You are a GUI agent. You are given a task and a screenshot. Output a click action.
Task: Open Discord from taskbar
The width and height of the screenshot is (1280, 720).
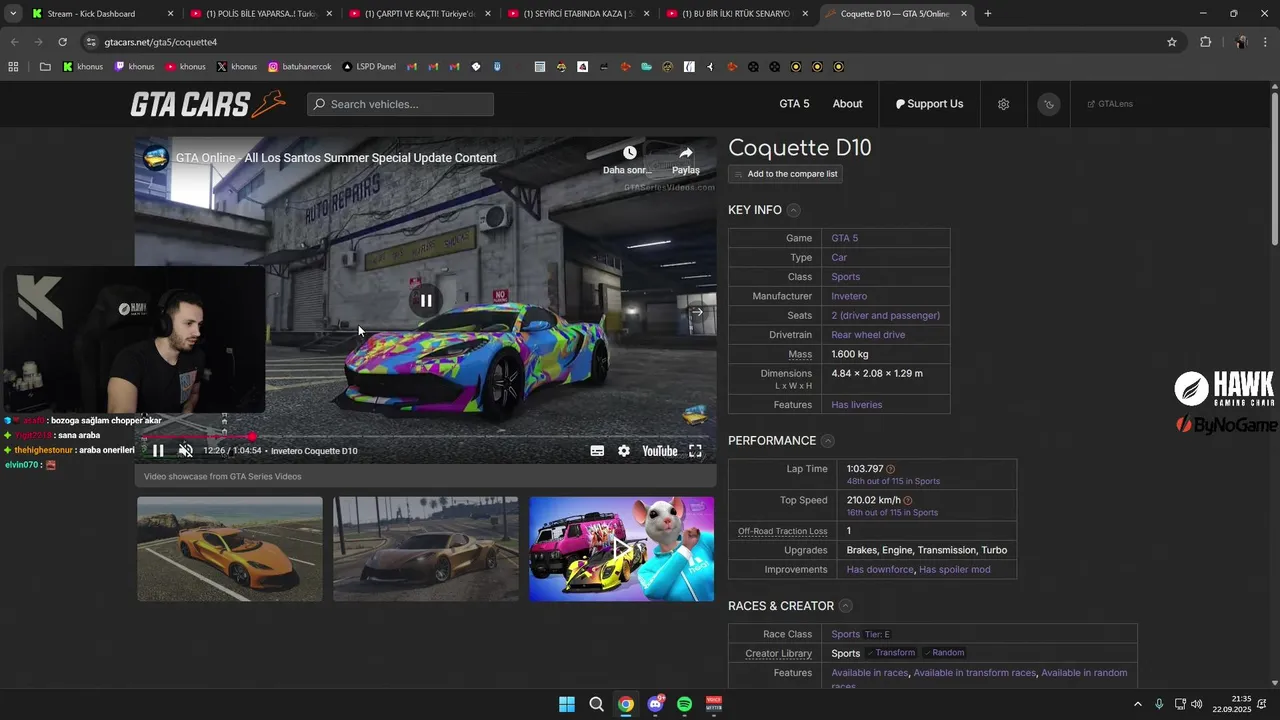tap(655, 704)
